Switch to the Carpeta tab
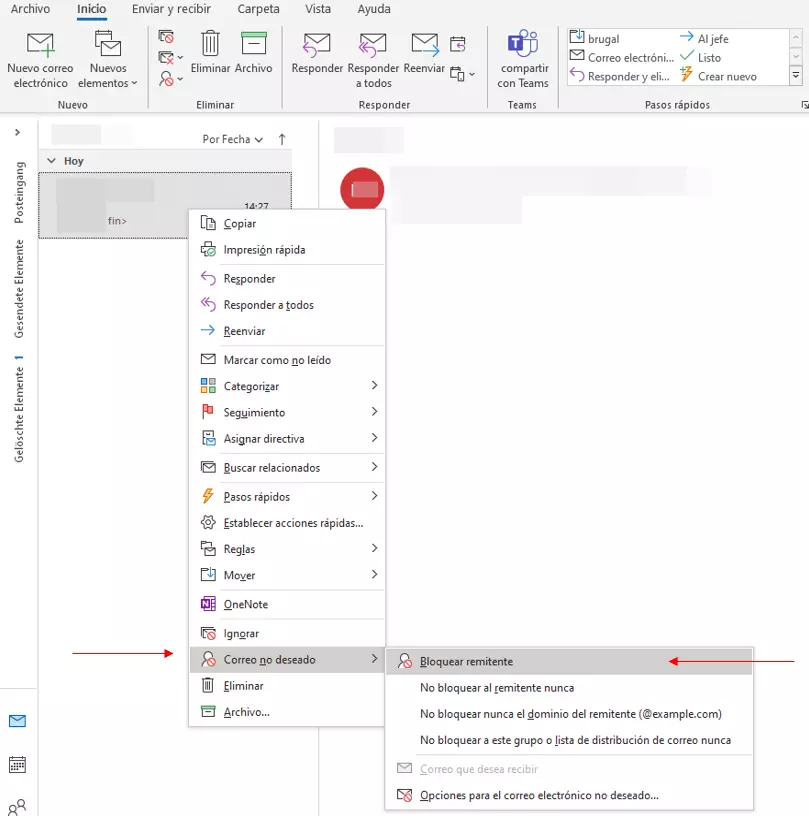Image resolution: width=809 pixels, height=816 pixels. pyautogui.click(x=258, y=9)
